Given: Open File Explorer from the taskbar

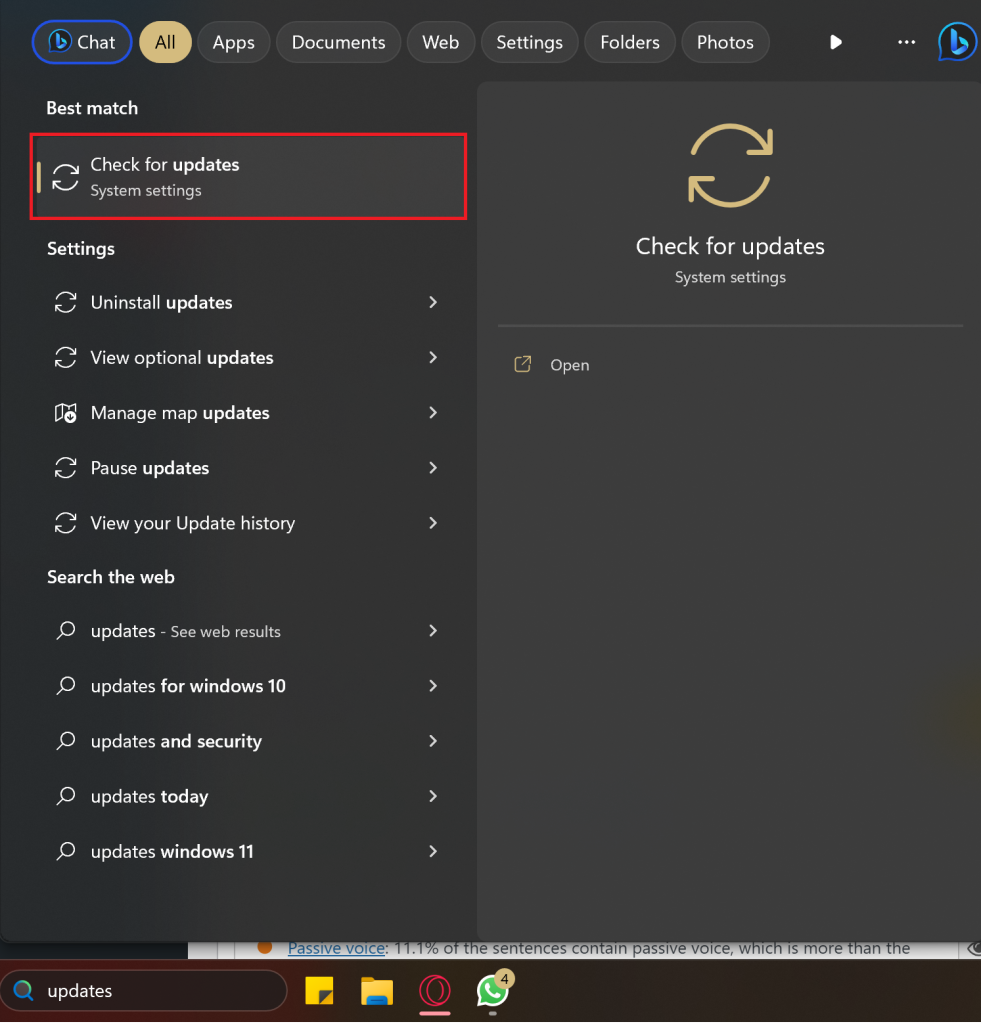Looking at the screenshot, I should tap(377, 990).
